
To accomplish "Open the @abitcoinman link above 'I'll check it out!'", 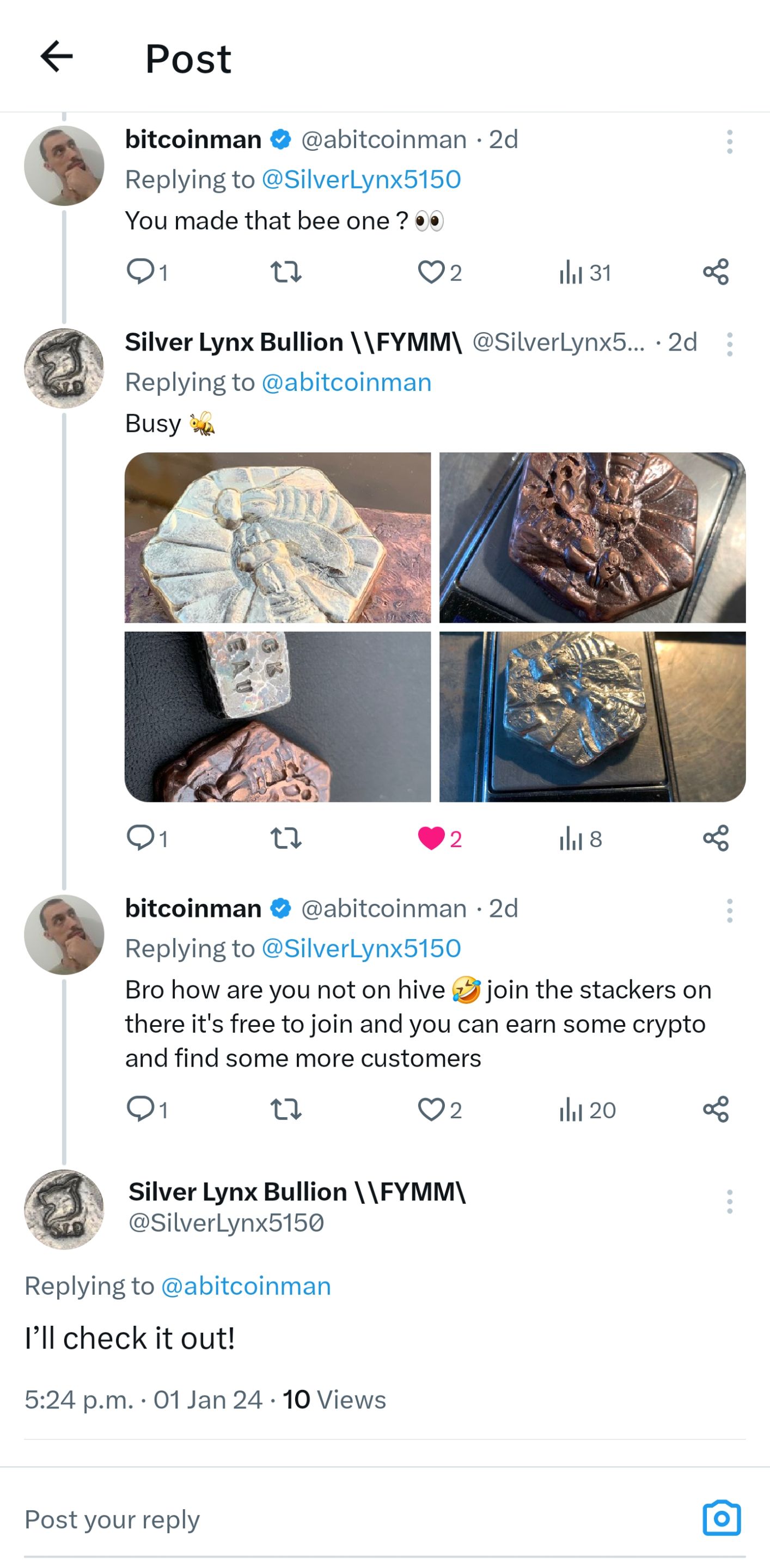I will tap(246, 1286).
